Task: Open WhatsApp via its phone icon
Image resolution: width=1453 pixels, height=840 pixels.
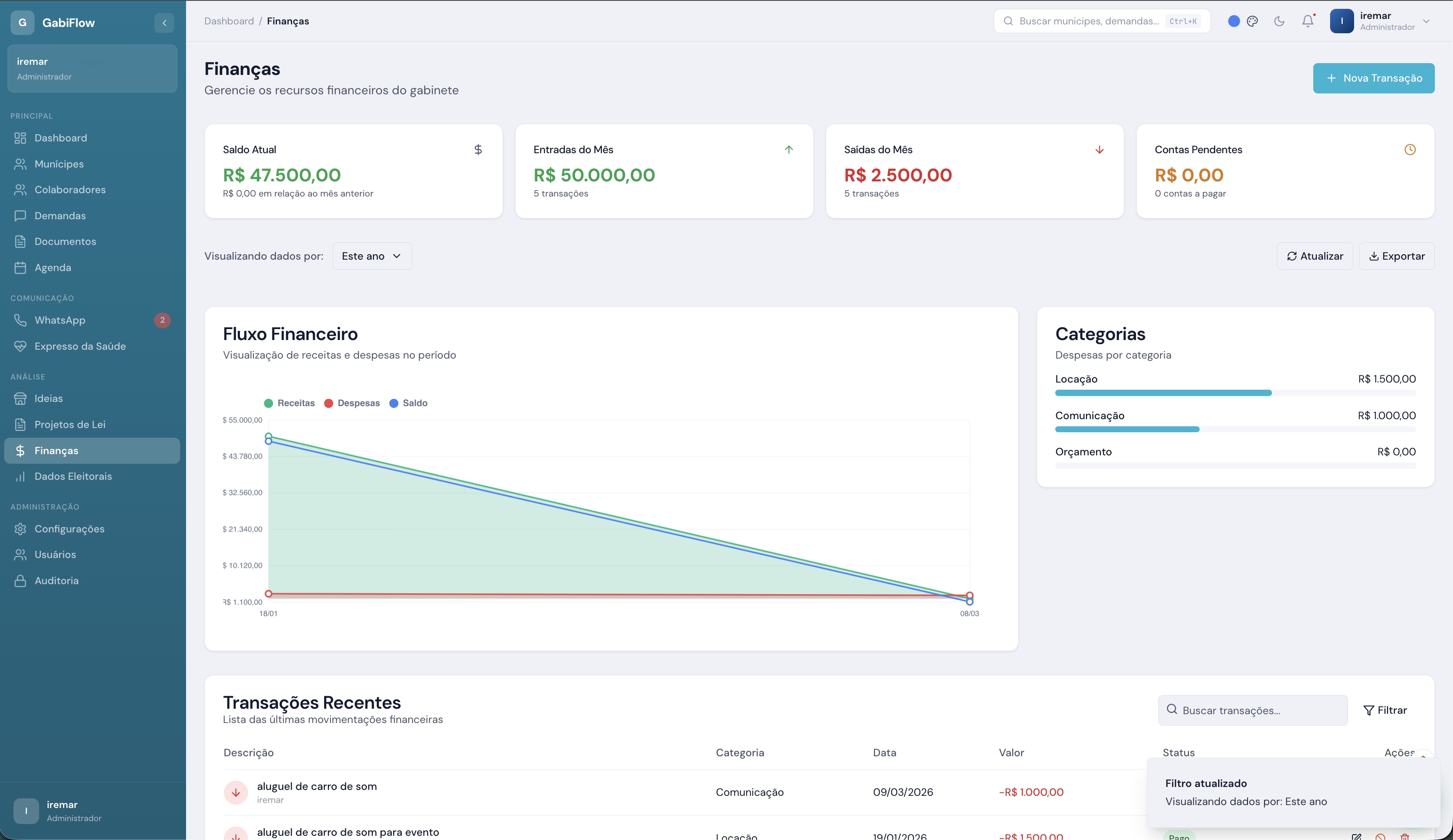Action: click(20, 320)
